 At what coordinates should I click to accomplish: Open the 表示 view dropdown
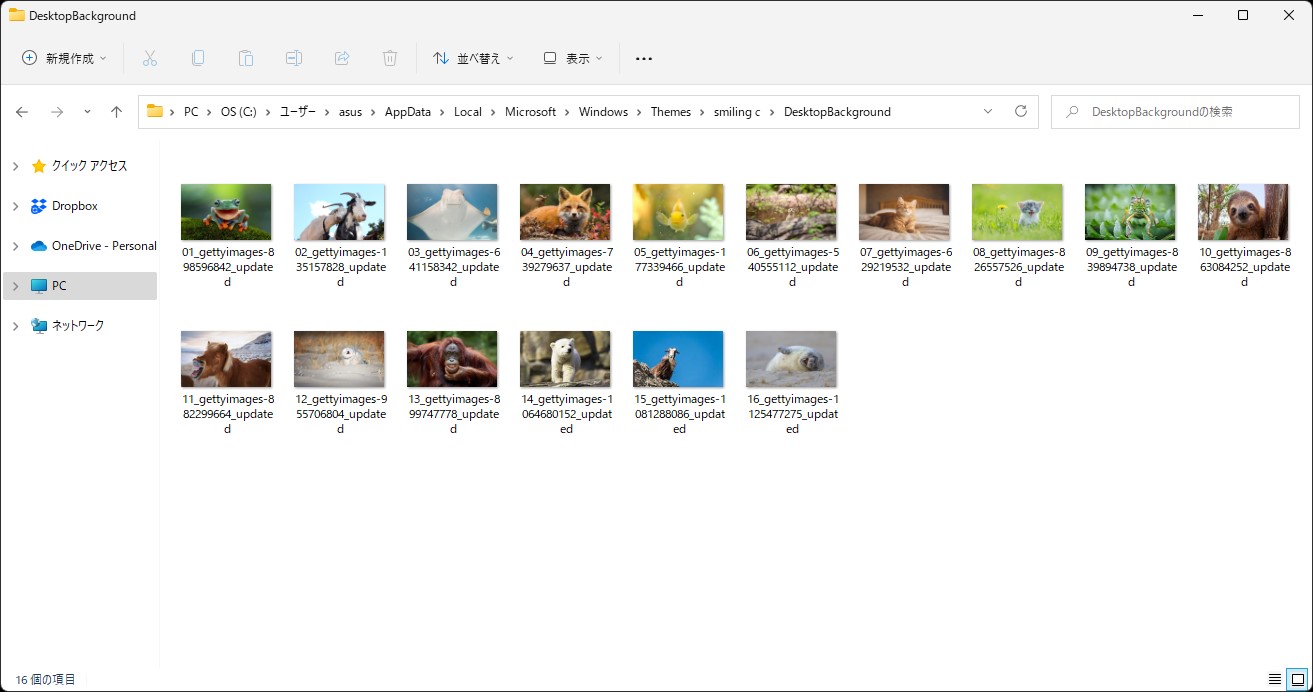click(573, 58)
